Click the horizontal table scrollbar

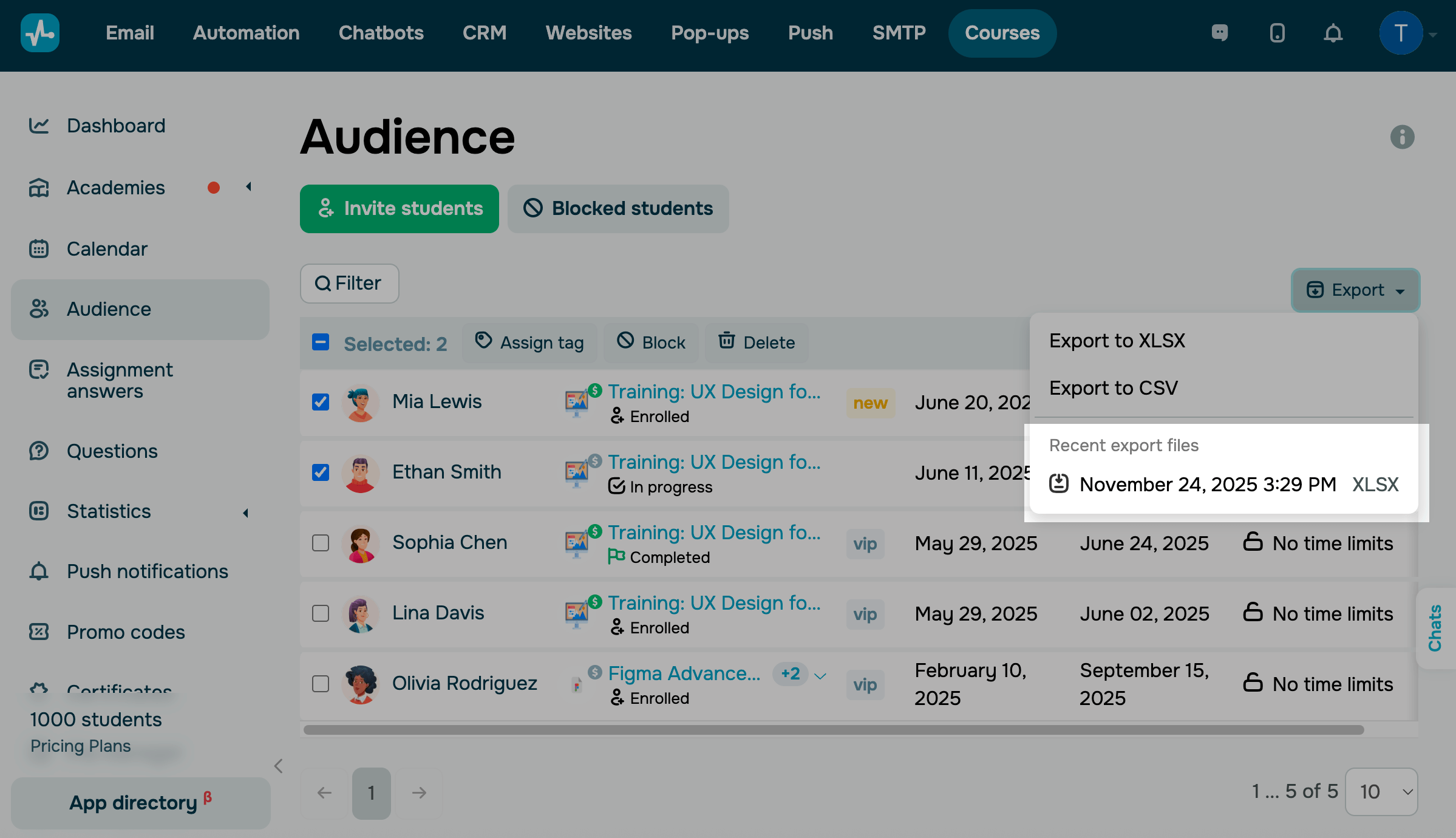coord(833,730)
